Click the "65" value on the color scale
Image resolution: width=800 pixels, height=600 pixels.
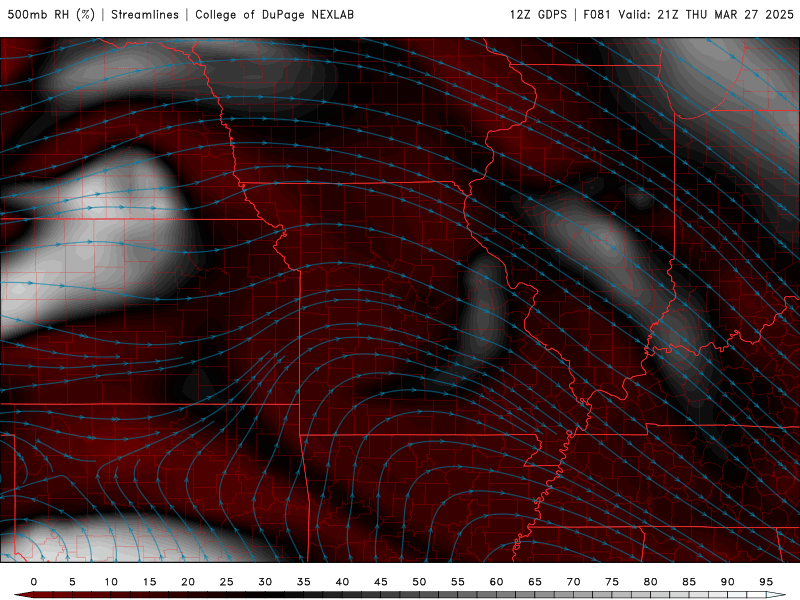point(535,582)
